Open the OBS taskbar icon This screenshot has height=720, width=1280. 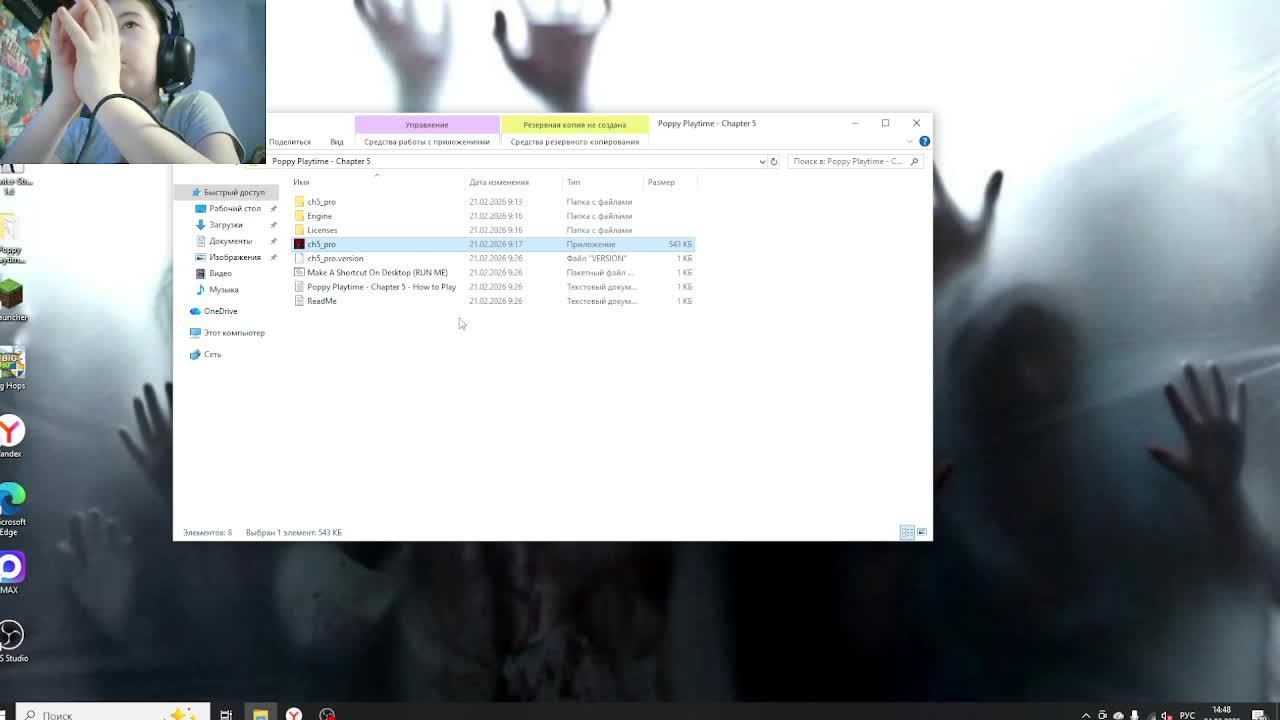327,714
